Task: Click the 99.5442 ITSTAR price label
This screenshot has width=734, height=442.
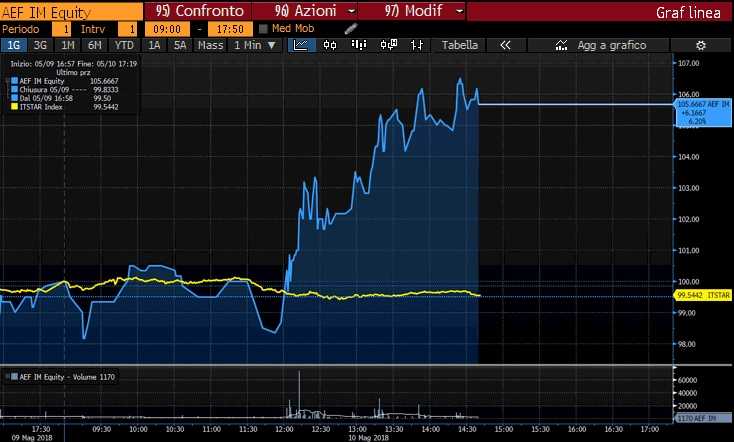Action: (x=703, y=295)
